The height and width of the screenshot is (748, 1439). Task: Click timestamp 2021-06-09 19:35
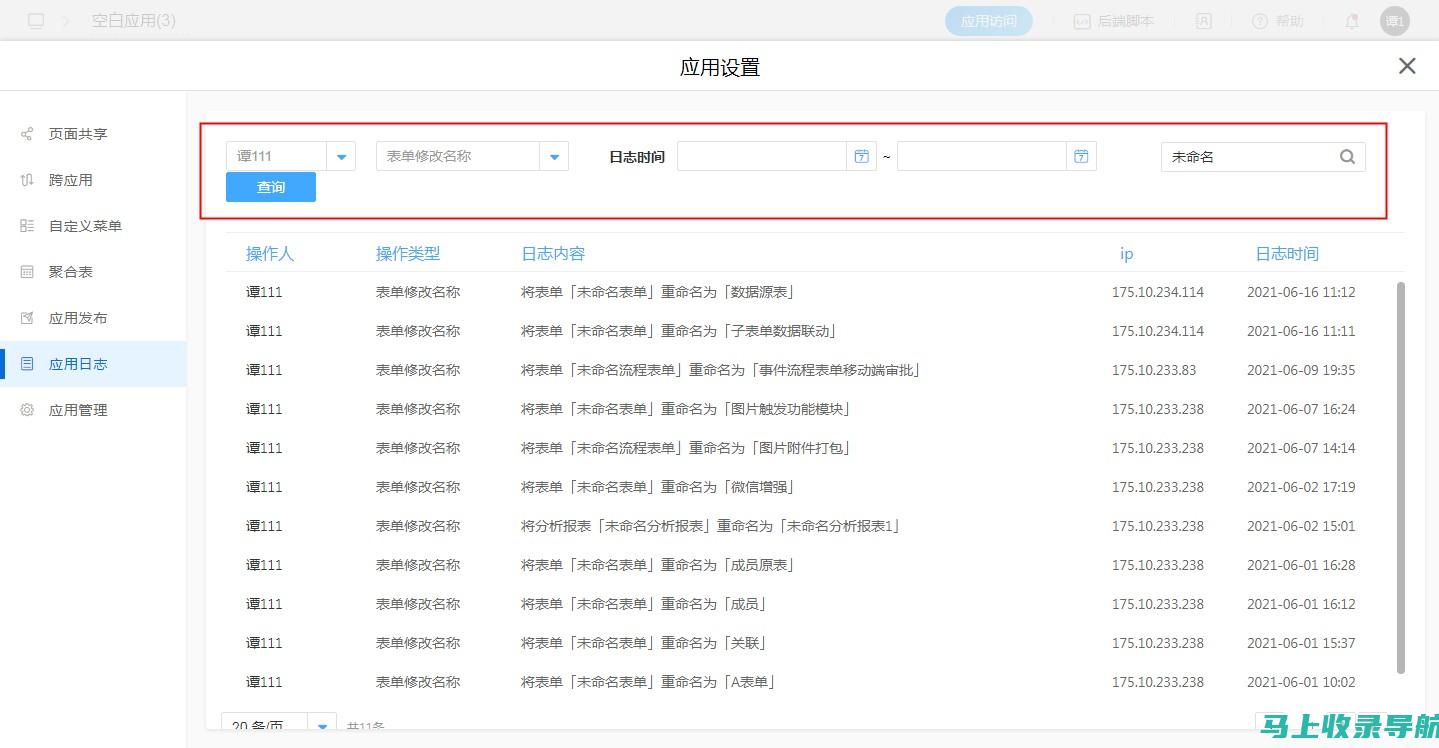click(x=1301, y=370)
